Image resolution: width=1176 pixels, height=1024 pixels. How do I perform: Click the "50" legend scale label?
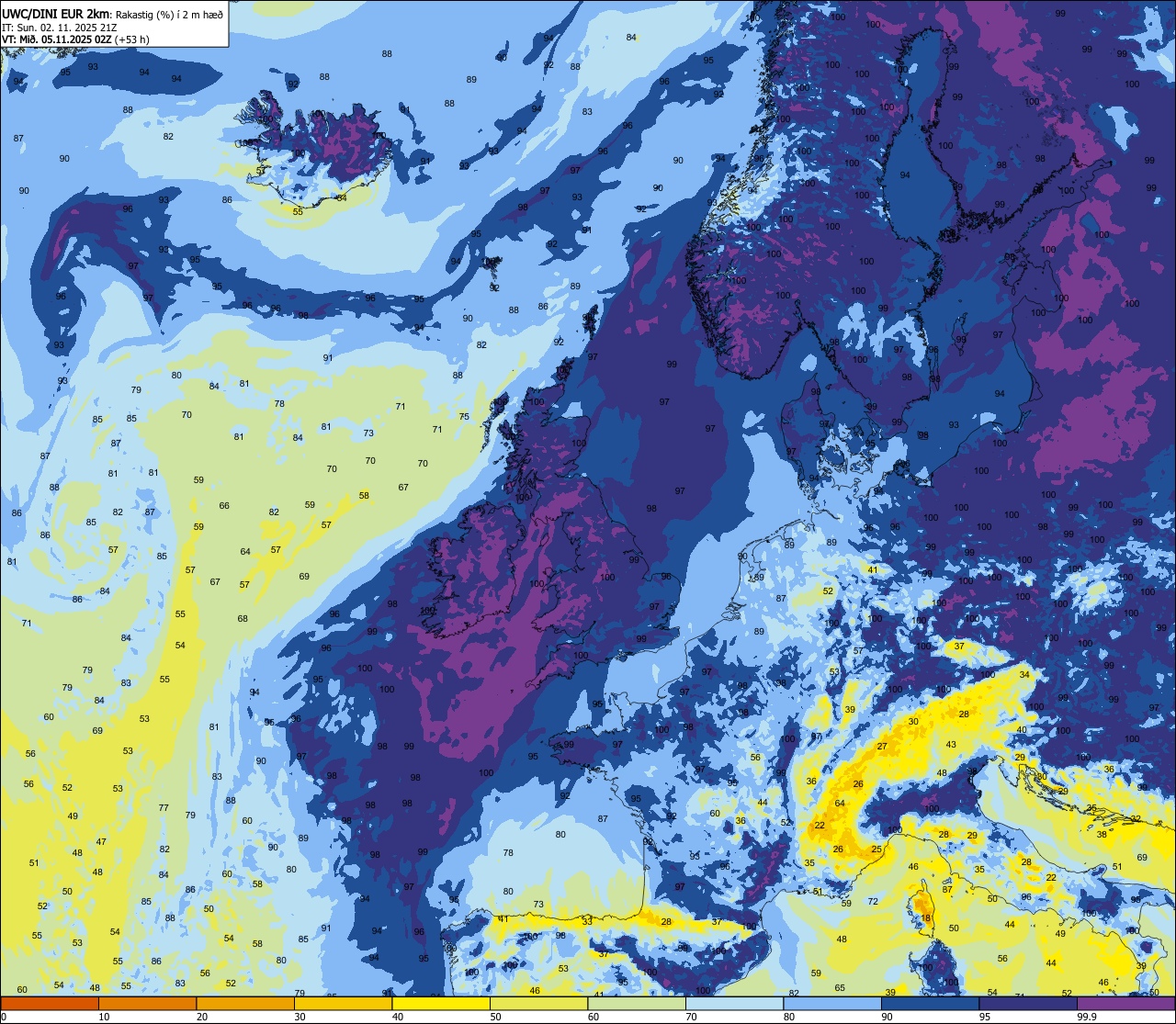(496, 1017)
